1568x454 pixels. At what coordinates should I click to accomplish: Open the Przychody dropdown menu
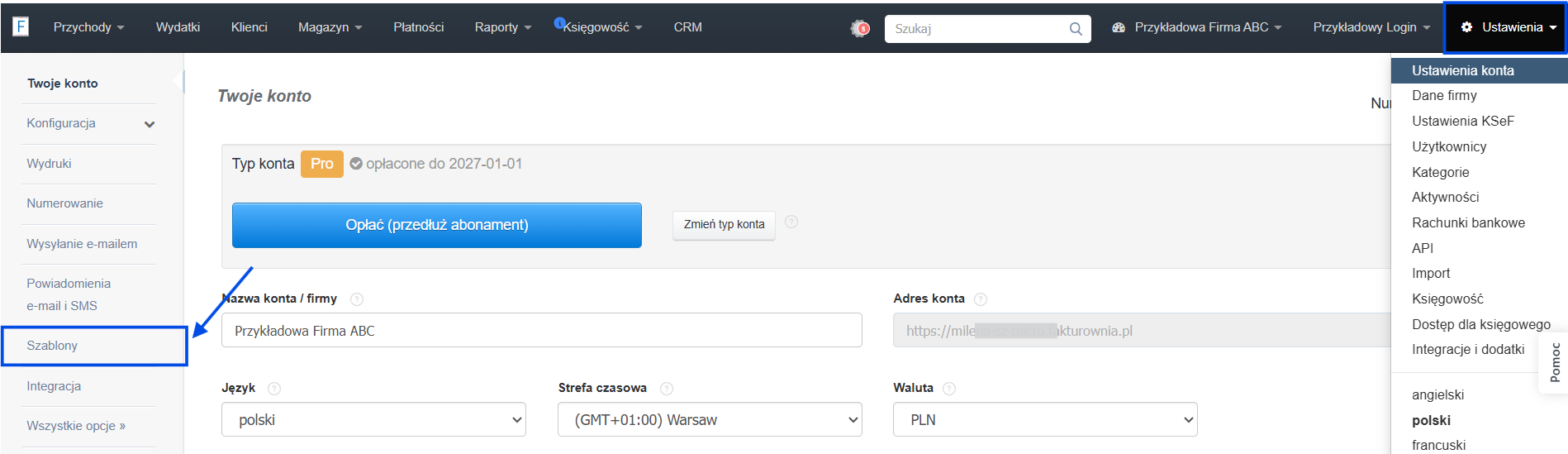[x=88, y=27]
